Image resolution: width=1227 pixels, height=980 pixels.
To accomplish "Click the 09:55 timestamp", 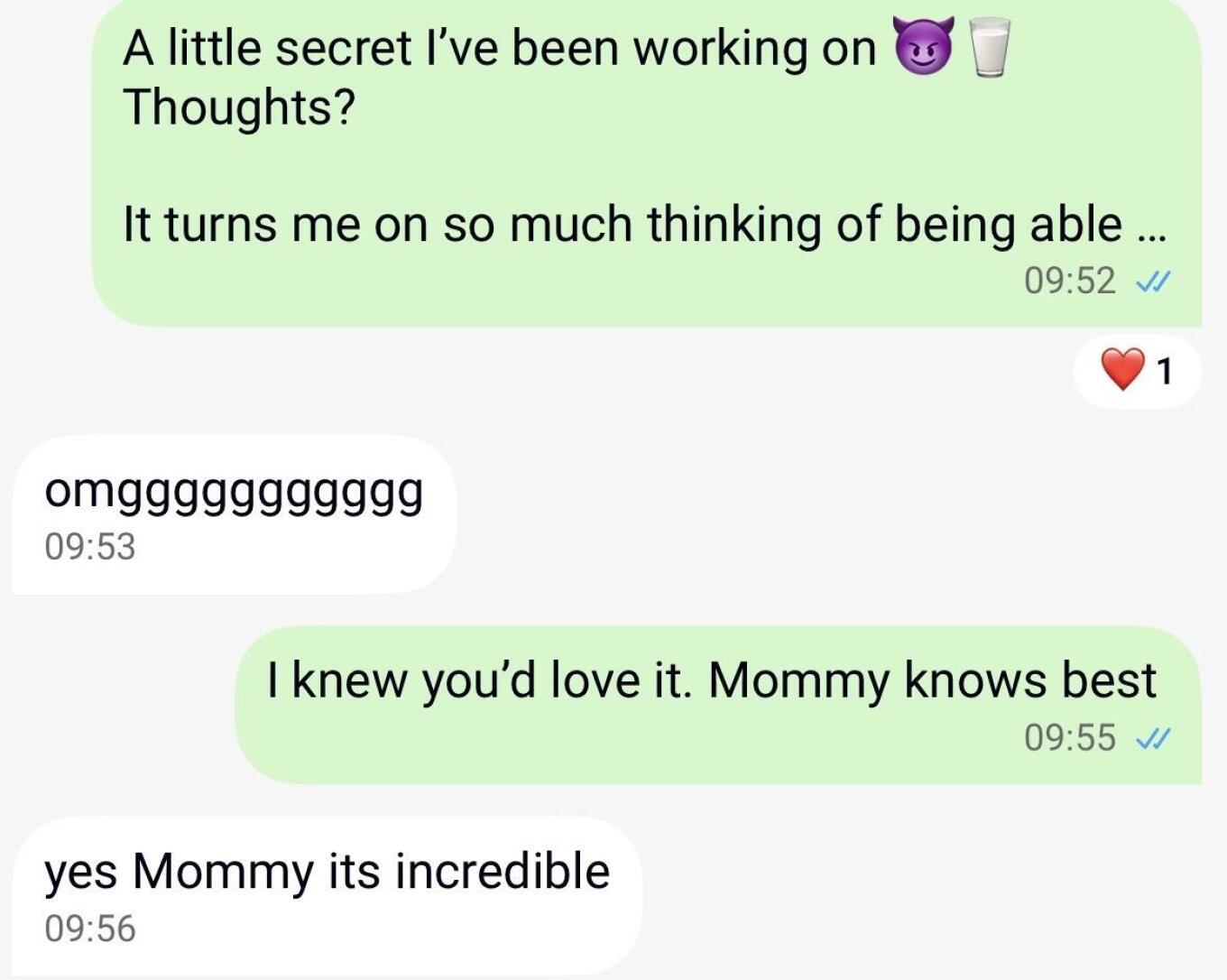I will tap(1069, 737).
